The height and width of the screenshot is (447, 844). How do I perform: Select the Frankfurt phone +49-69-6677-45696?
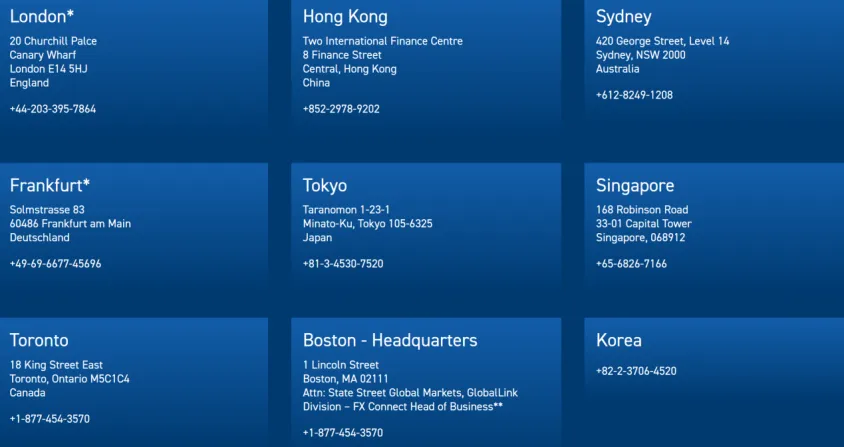[55, 263]
